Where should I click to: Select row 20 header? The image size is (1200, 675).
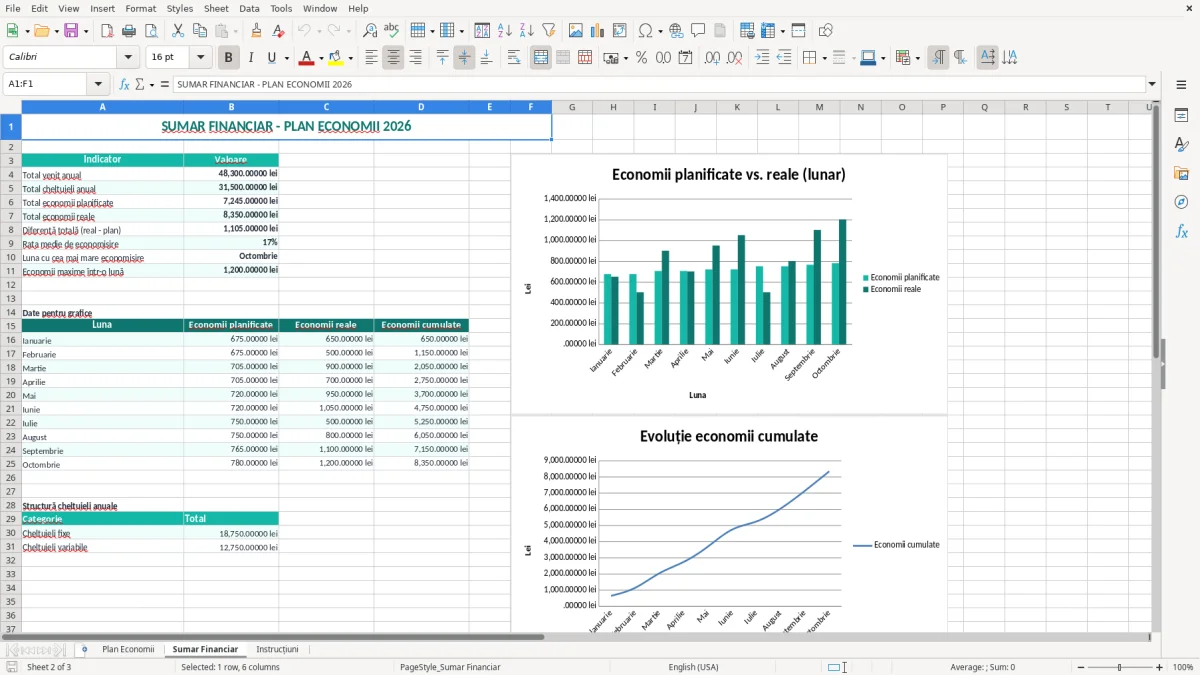[11, 396]
